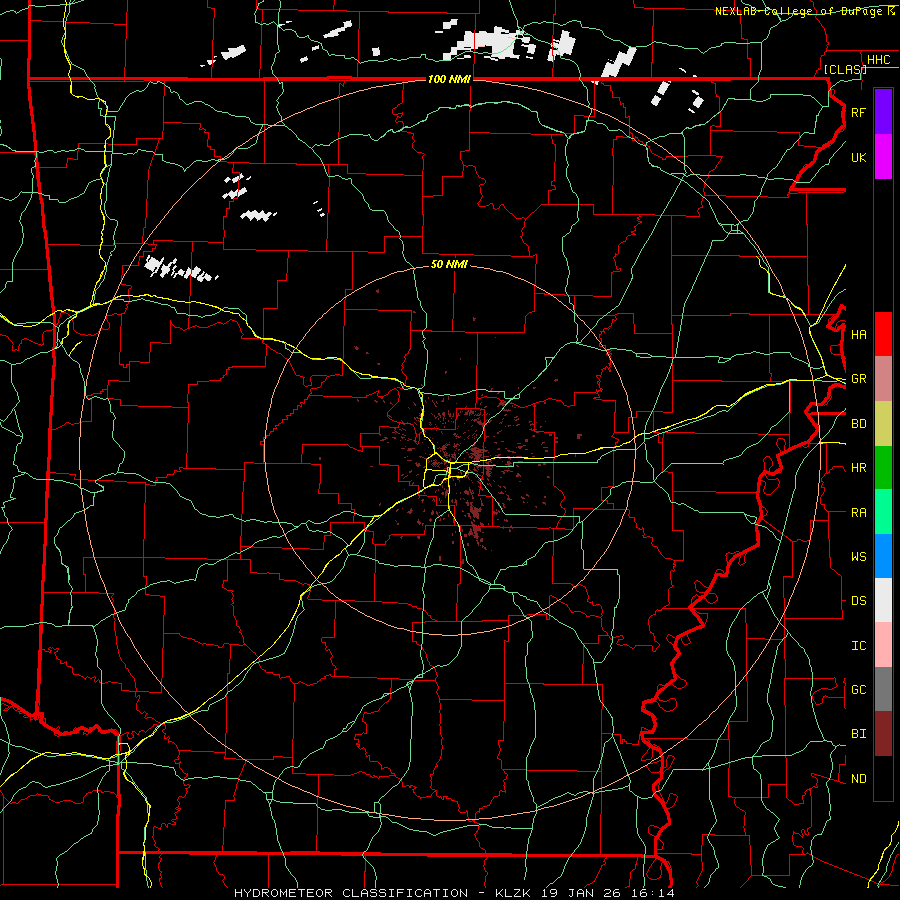
Task: Click the WS blue legend swatch
Action: coord(883,556)
